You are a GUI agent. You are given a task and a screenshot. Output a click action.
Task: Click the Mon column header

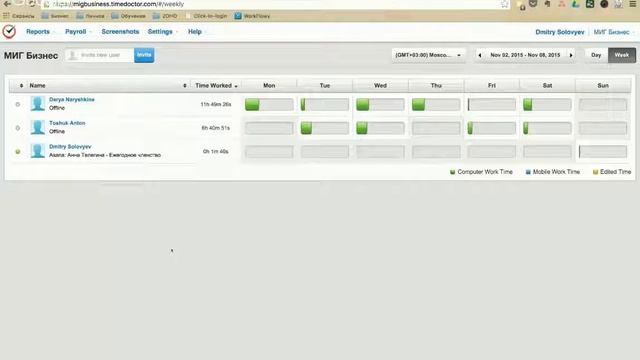pos(269,86)
